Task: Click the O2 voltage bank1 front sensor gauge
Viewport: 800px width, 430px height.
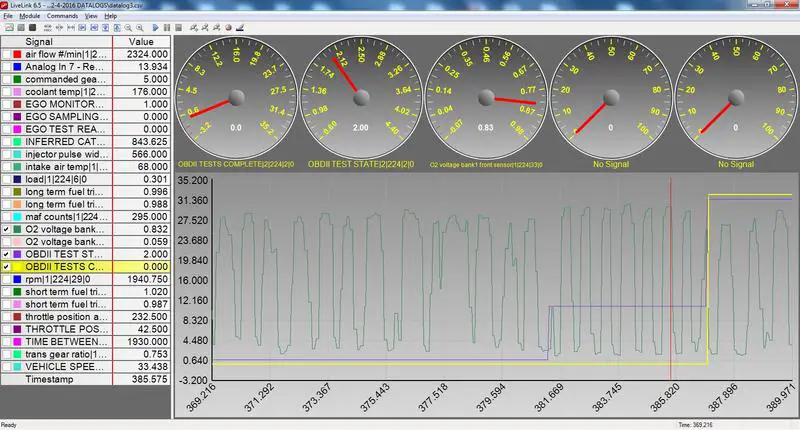Action: coord(486,97)
